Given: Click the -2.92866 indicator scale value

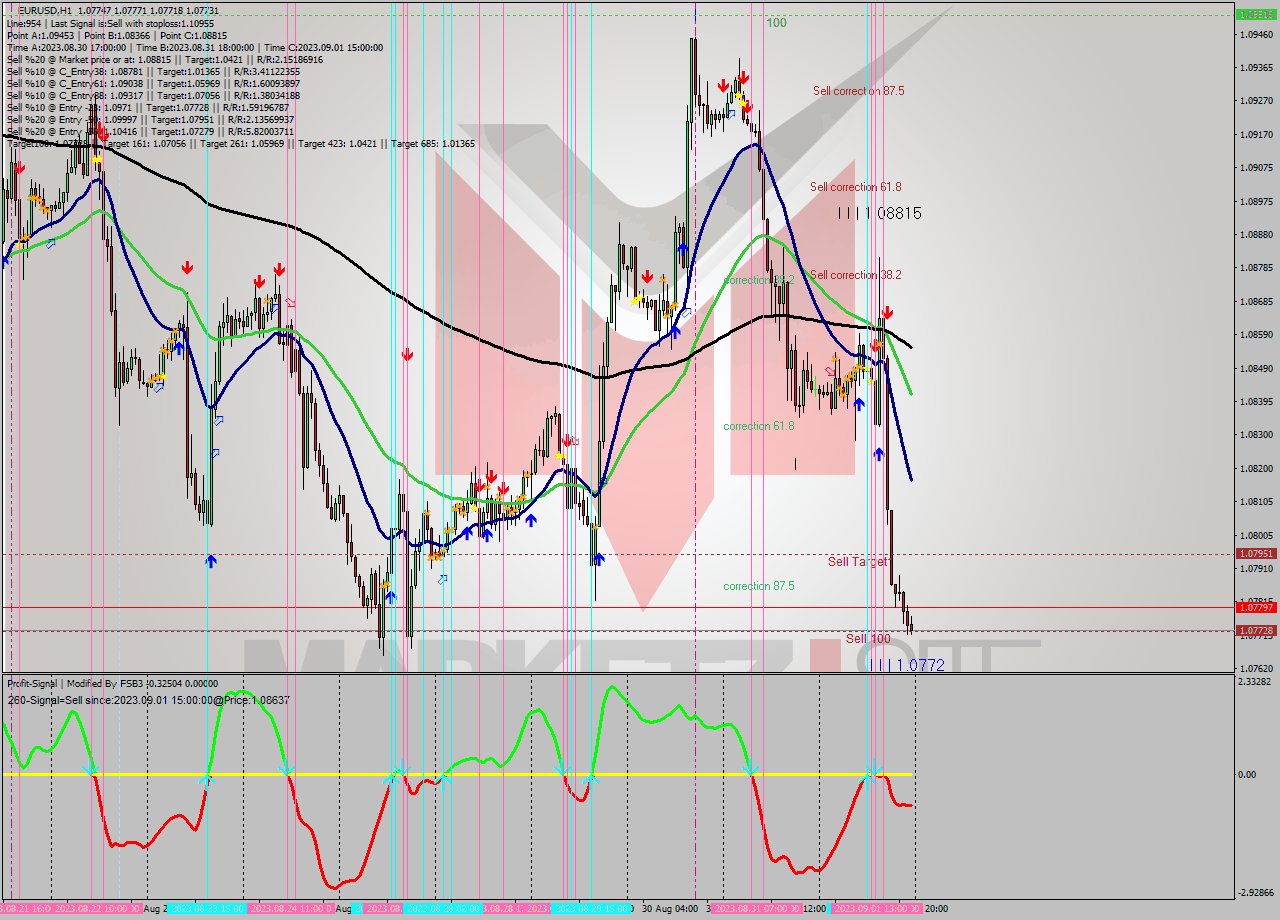Looking at the screenshot, I should pyautogui.click(x=1256, y=892).
